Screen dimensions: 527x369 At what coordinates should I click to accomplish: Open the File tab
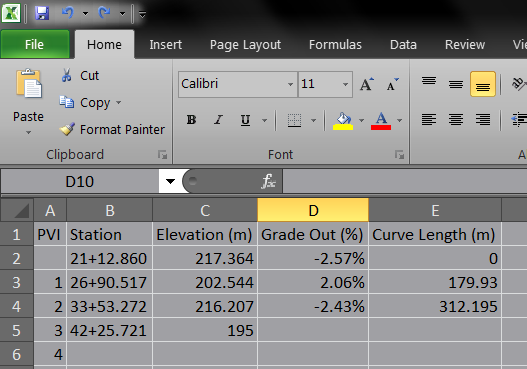coord(35,44)
